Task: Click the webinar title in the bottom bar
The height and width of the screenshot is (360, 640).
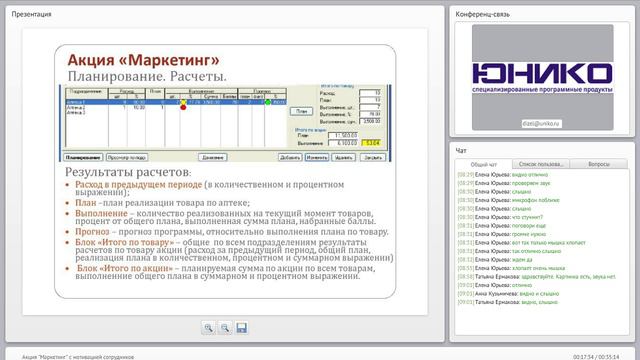Action: 78,357
